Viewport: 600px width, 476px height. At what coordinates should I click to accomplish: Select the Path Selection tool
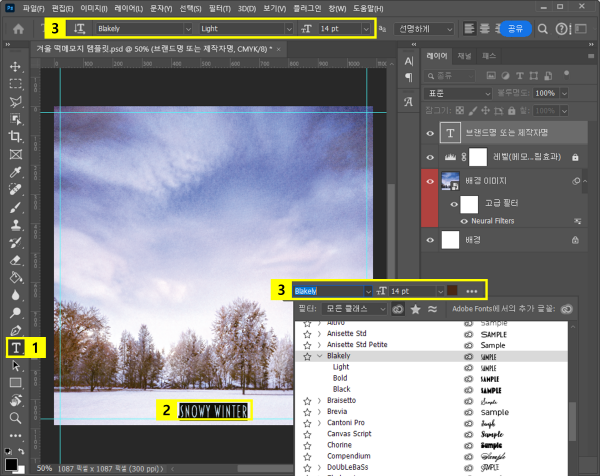[x=15, y=366]
